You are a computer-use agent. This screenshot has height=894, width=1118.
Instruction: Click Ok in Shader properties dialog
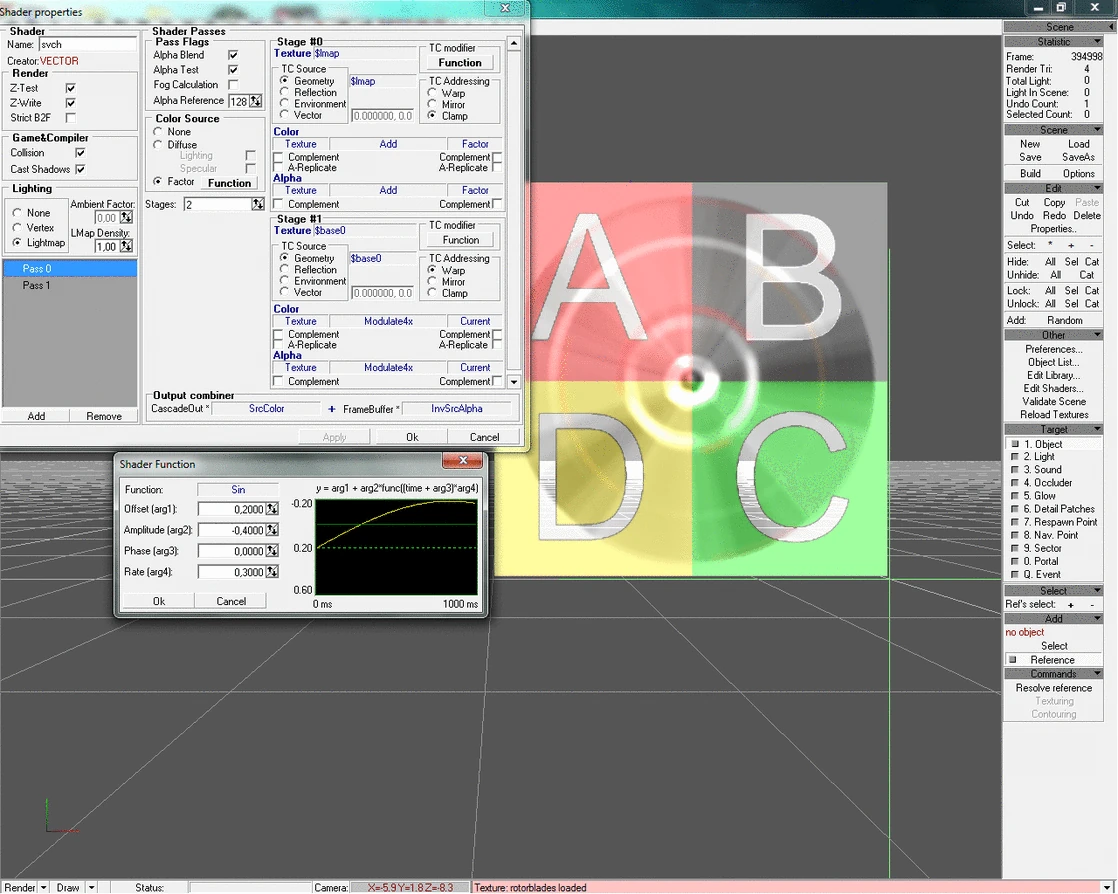coord(412,437)
